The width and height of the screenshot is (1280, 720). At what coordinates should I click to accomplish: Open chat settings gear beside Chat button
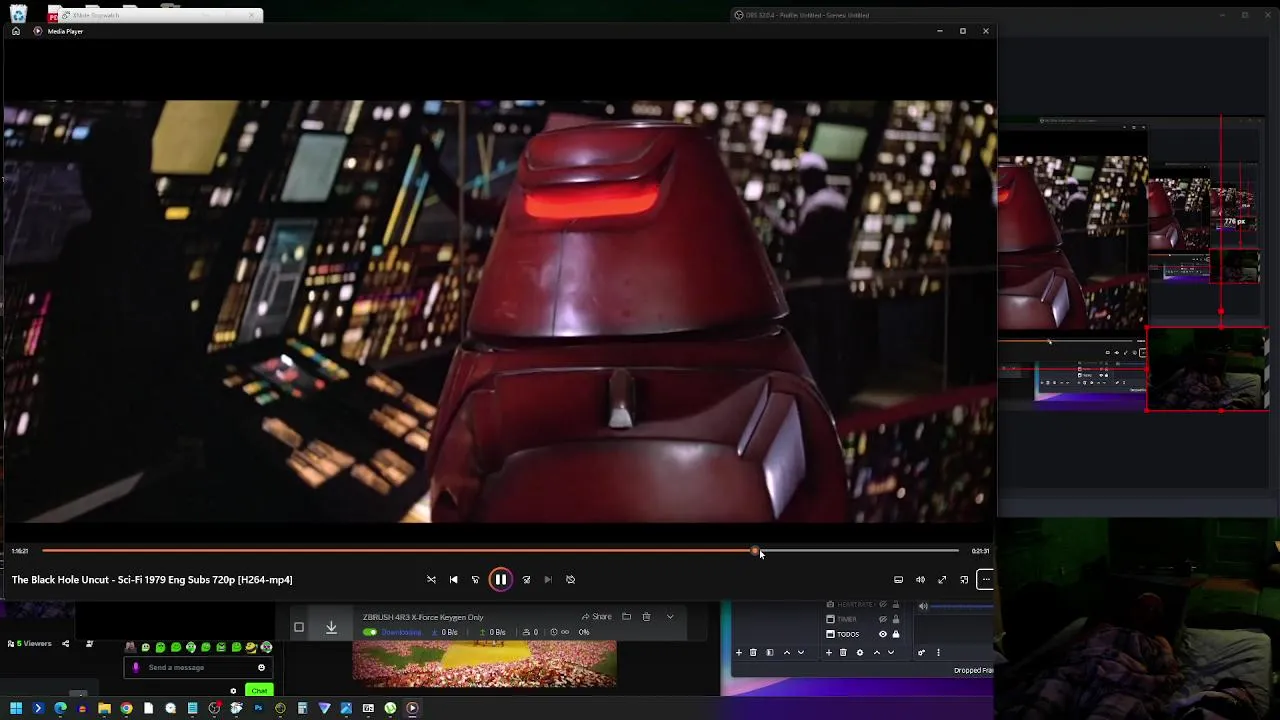(x=233, y=691)
